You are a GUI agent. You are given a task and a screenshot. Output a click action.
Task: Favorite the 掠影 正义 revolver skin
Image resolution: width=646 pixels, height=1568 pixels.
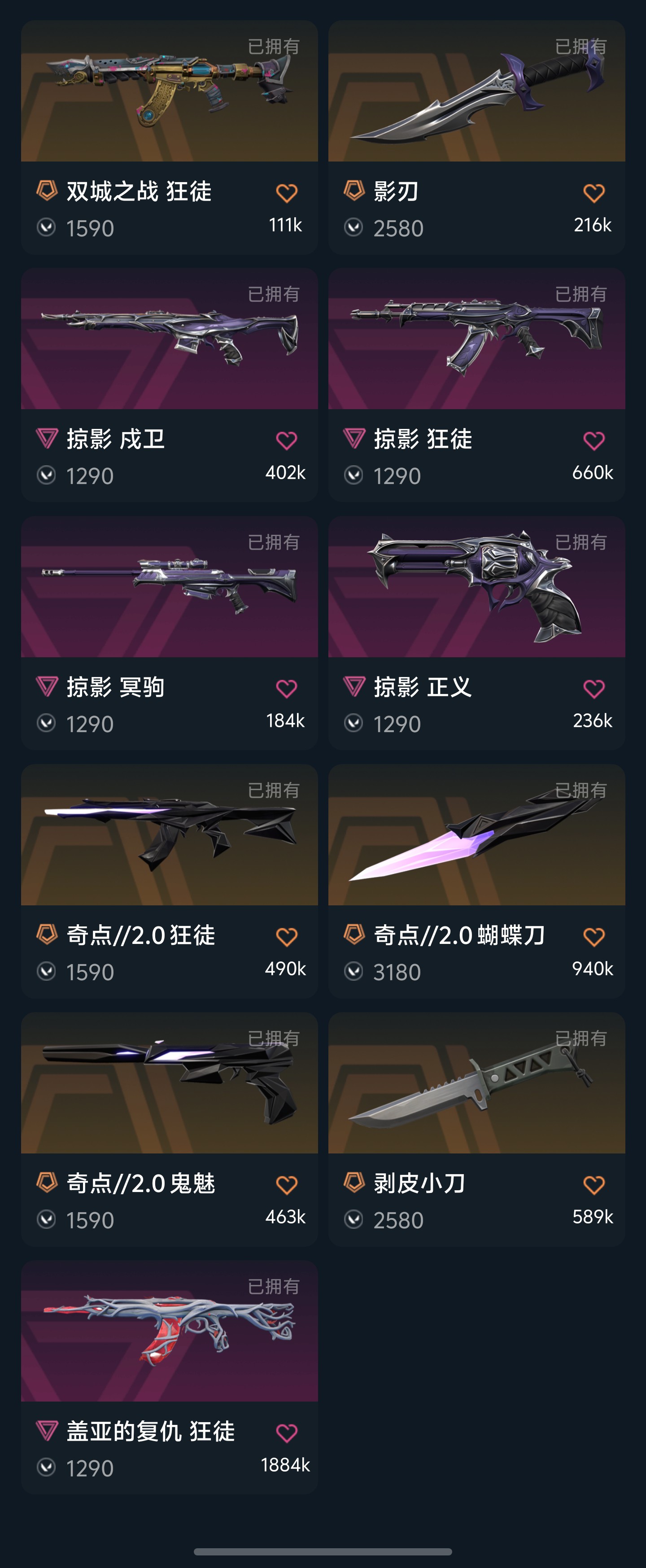(594, 688)
